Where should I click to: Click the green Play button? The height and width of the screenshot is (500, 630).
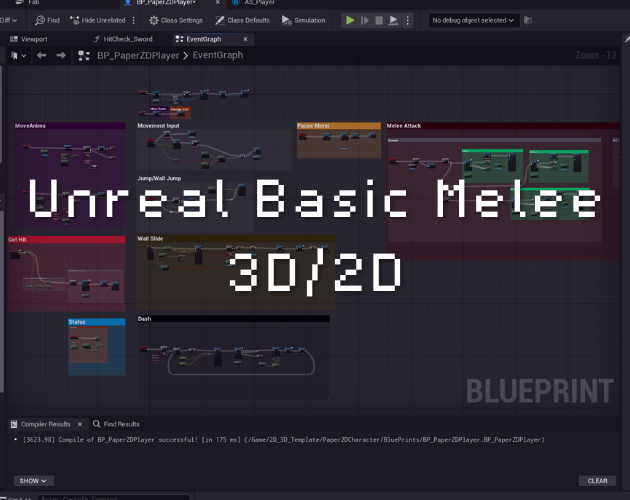coord(350,20)
